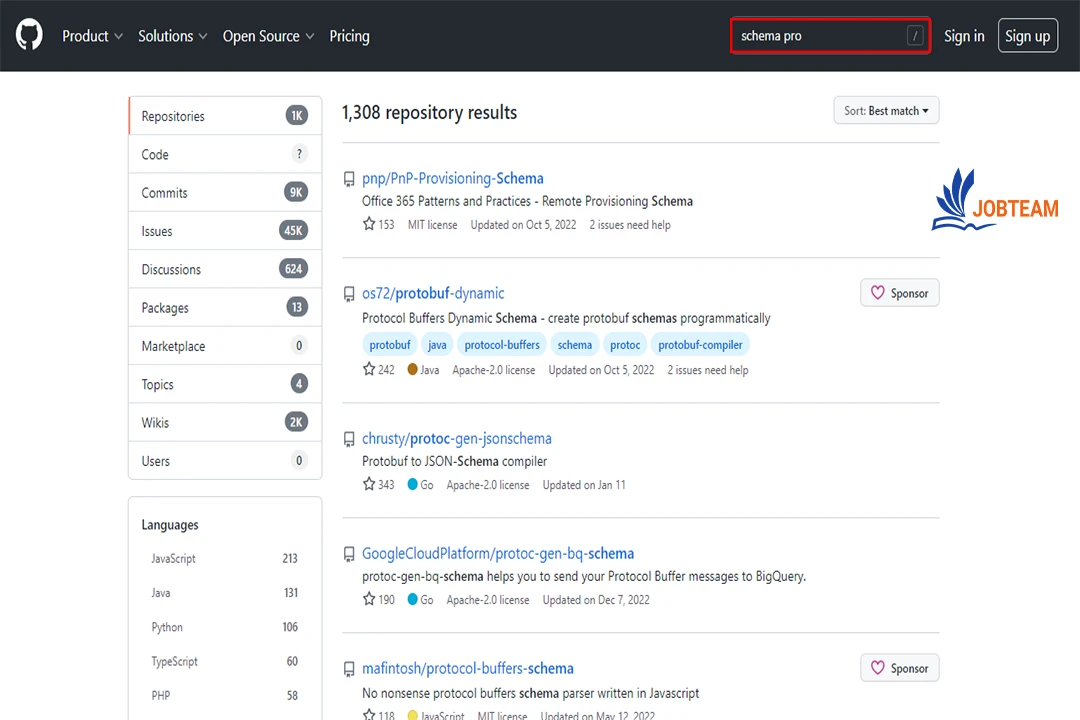This screenshot has width=1080, height=720.
Task: Click the repository icon beside GoogleCloudPlatform/protoc-gen-bq-schema
Action: pos(349,554)
